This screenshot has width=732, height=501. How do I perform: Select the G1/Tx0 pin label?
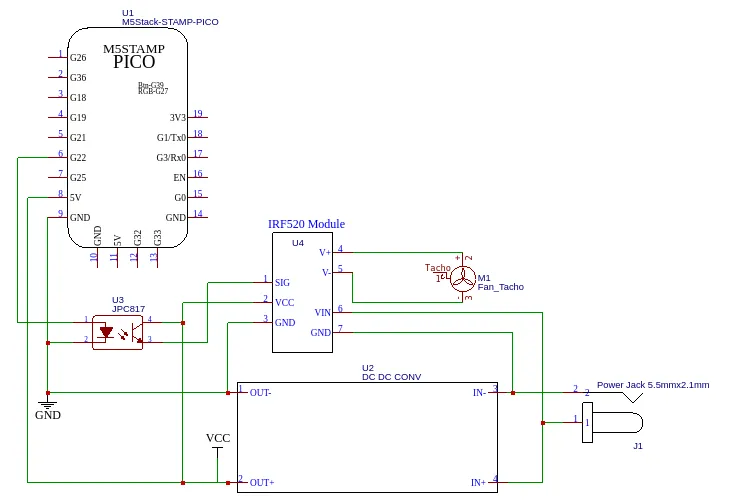[x=171, y=138]
